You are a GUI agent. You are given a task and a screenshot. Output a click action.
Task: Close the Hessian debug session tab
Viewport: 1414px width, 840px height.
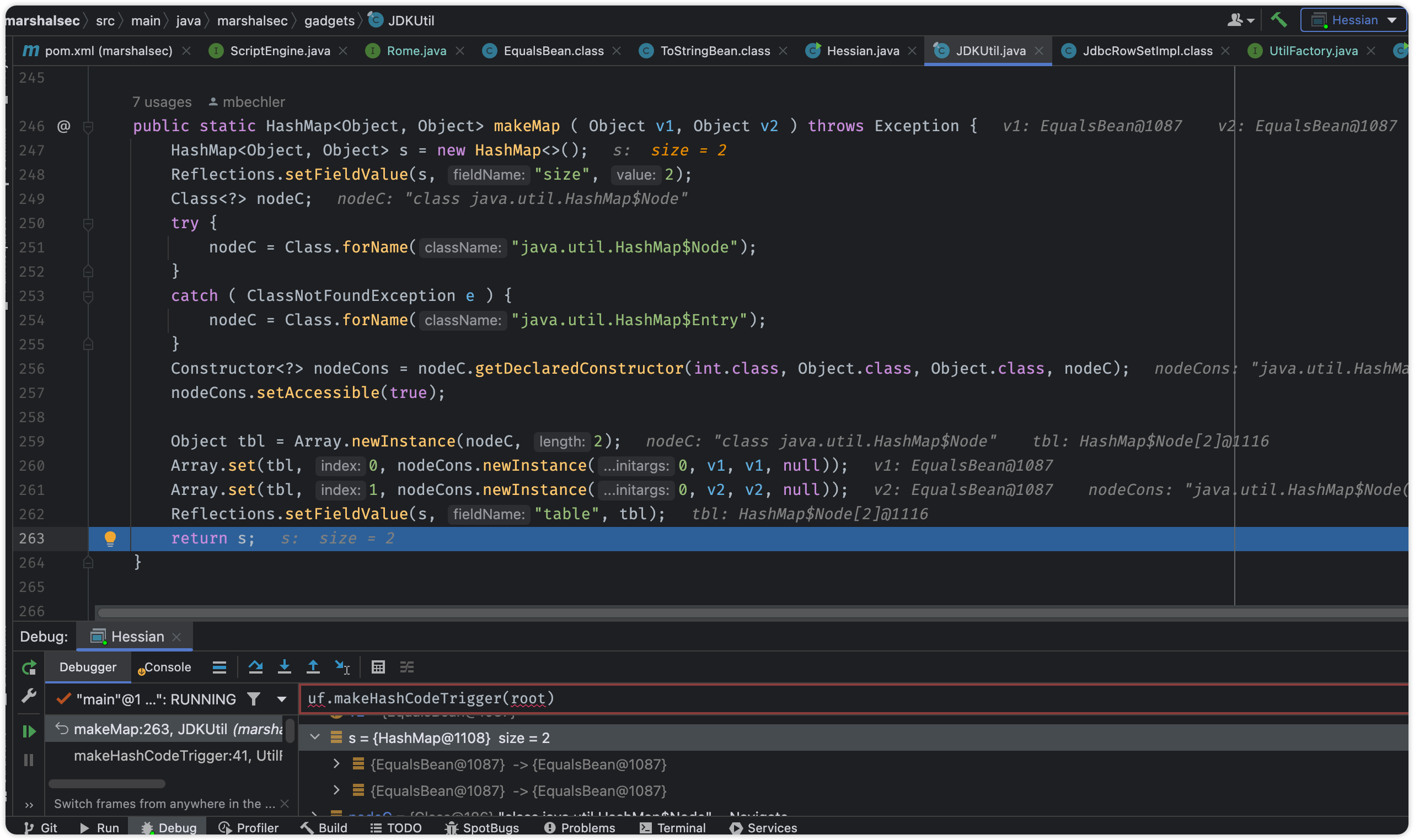tap(176, 637)
